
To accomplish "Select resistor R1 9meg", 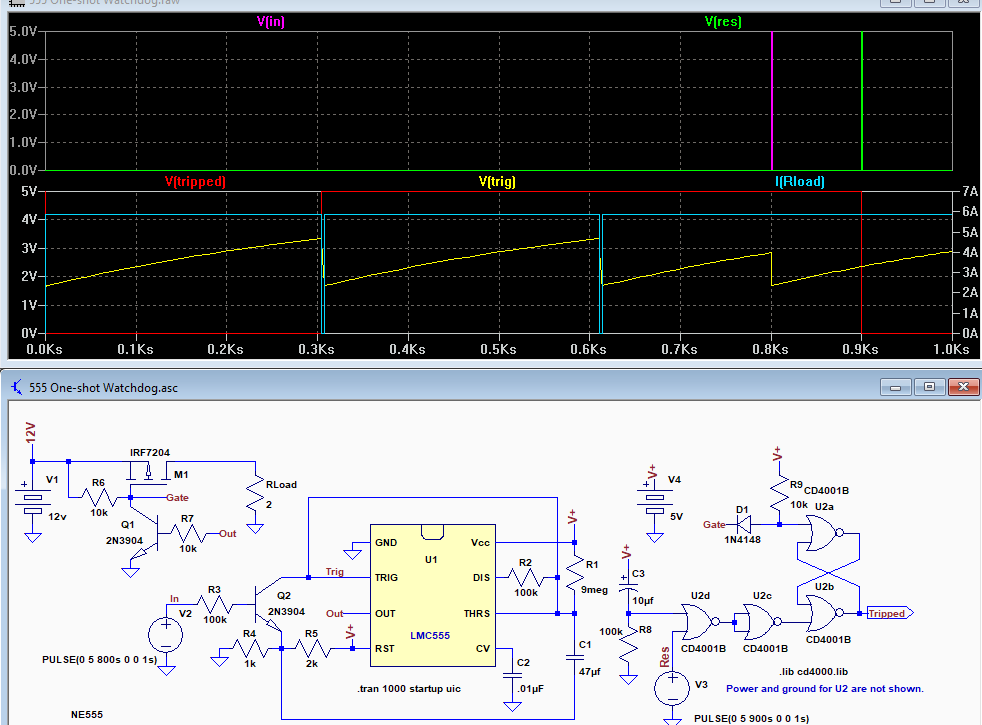I will coord(574,575).
